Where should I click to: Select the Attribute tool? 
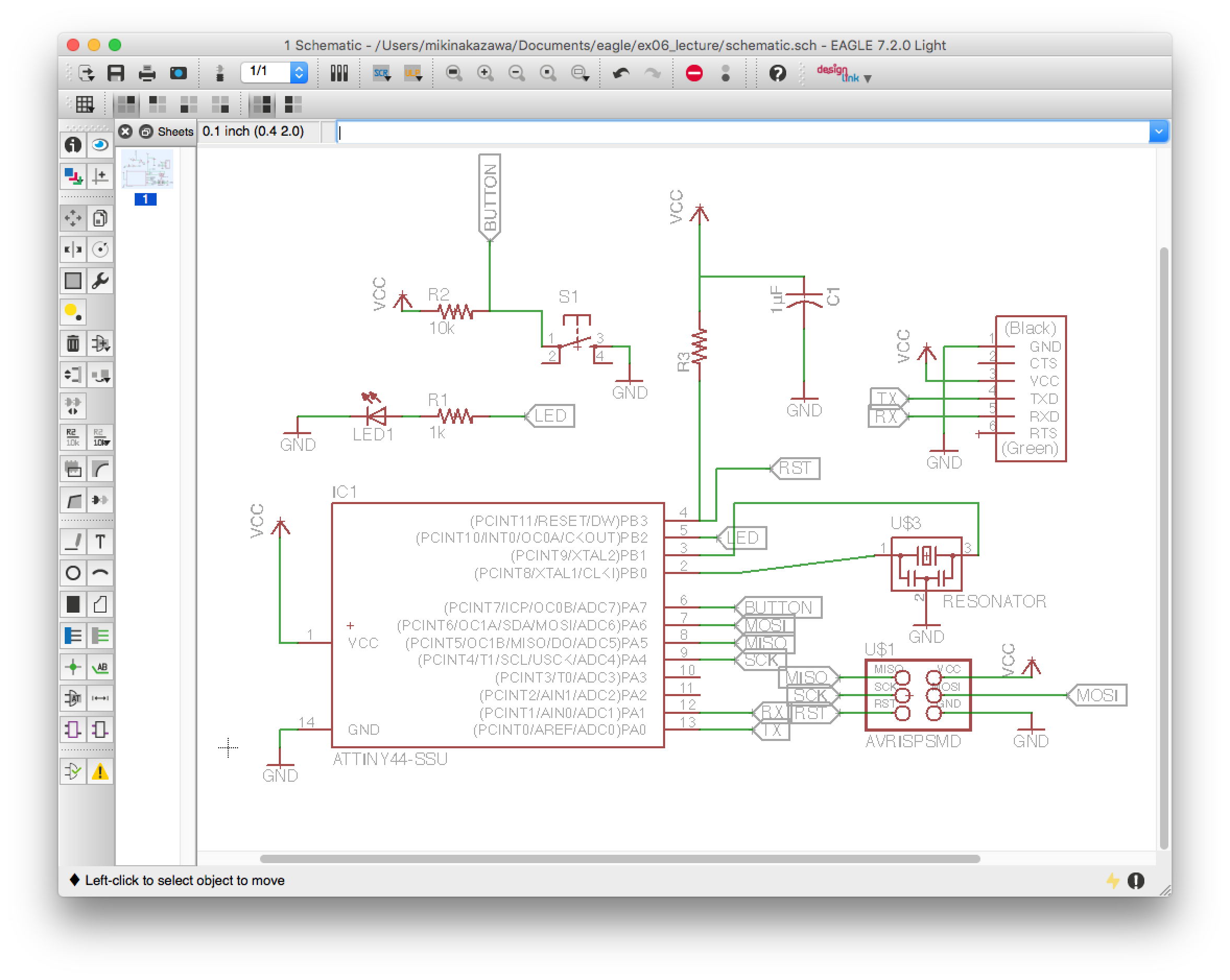tap(73, 698)
